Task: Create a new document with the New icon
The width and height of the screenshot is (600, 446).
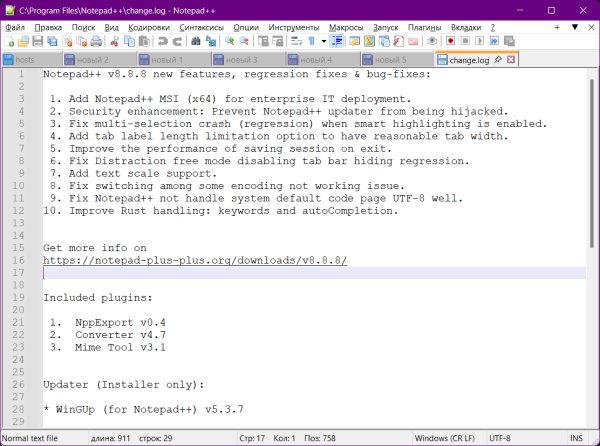Action: [x=9, y=41]
